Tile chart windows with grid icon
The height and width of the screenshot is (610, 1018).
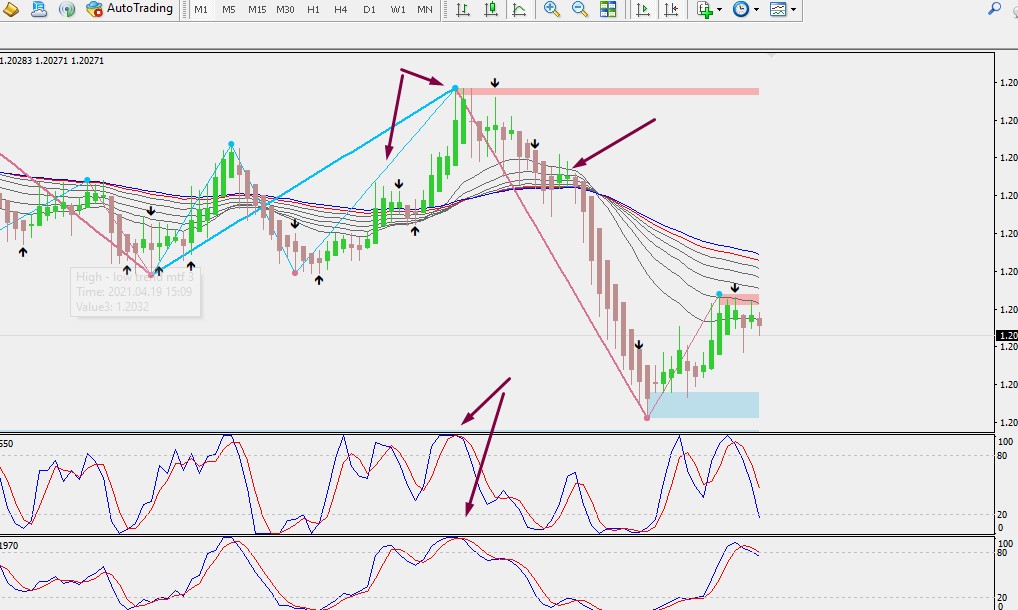click(608, 9)
